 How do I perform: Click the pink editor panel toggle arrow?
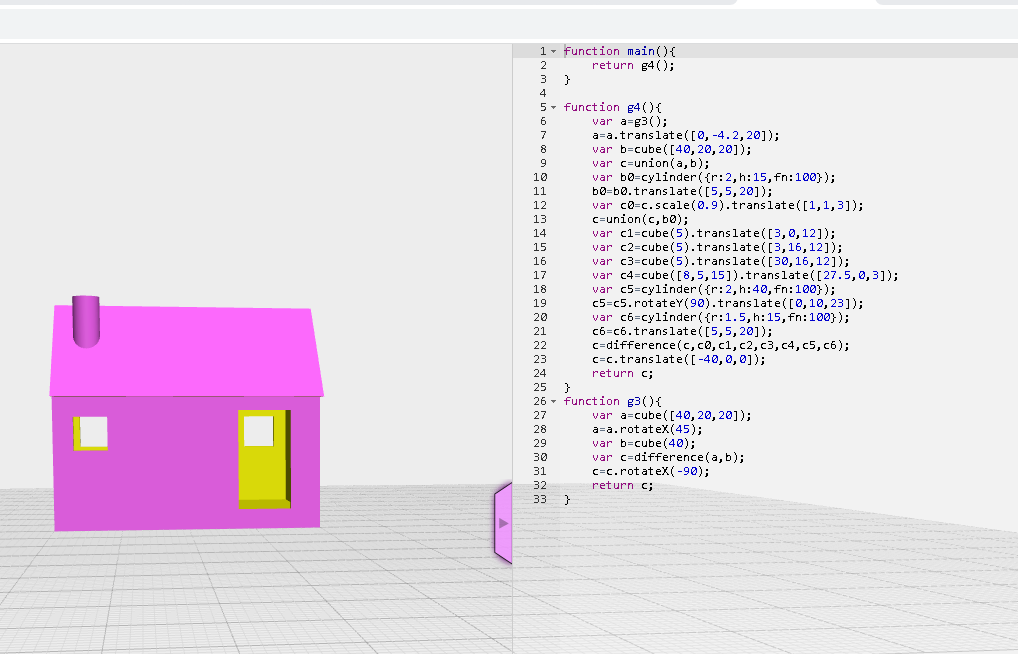coord(503,522)
